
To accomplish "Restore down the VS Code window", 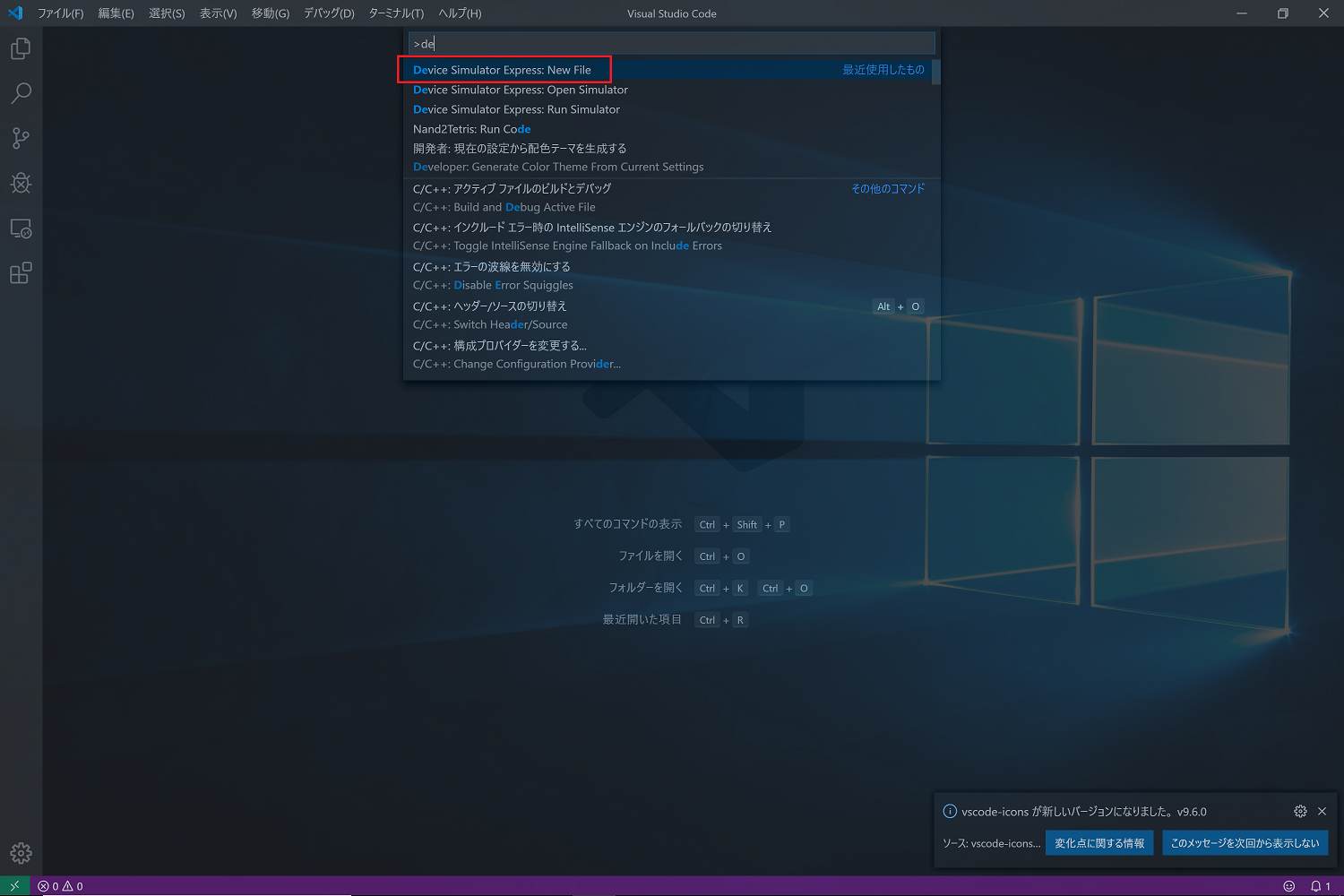I will point(1282,13).
